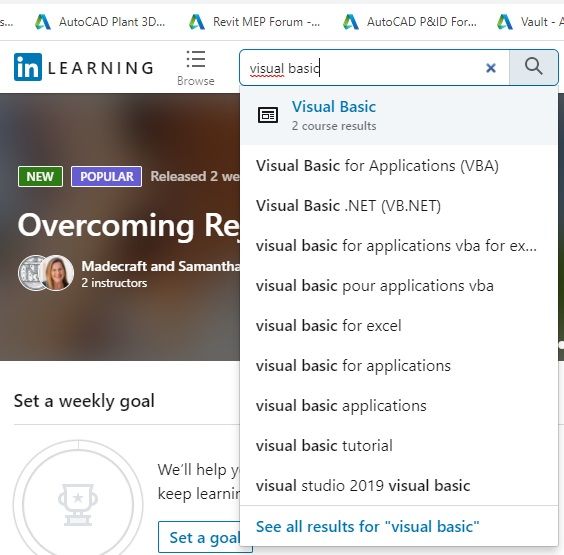This screenshot has width=564, height=555.
Task: Clear the search field with X
Action: (491, 68)
